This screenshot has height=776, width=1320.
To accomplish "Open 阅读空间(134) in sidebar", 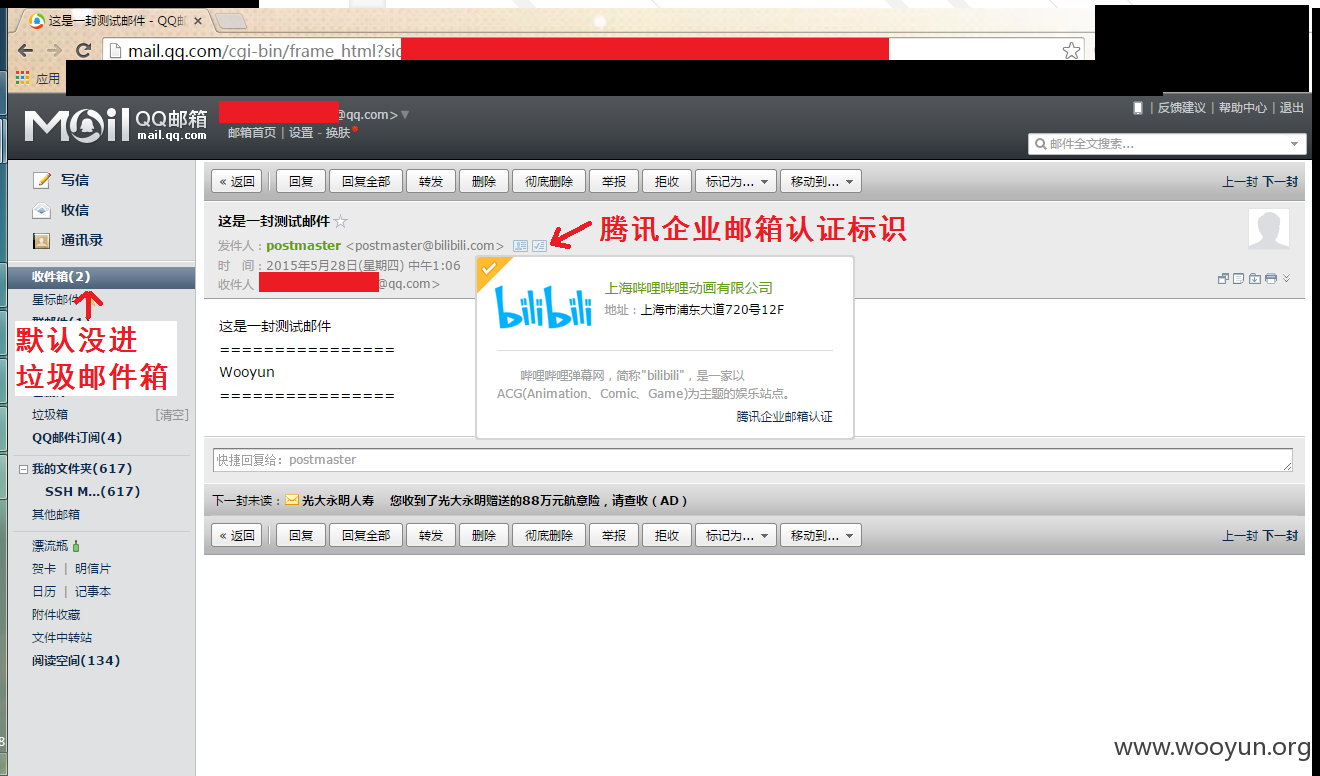I will [76, 661].
